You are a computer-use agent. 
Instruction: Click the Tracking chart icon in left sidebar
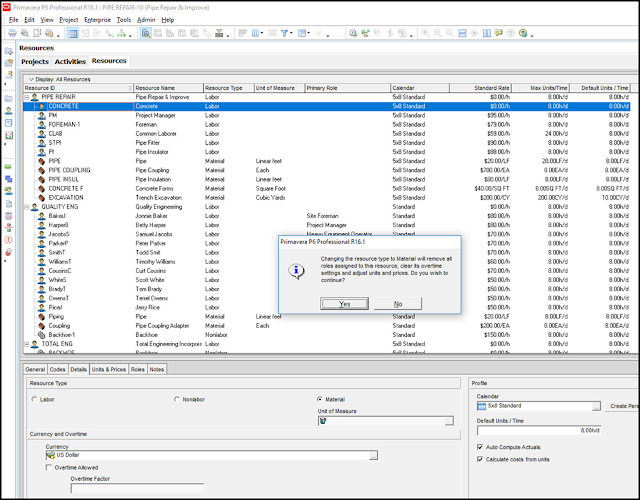point(9,135)
